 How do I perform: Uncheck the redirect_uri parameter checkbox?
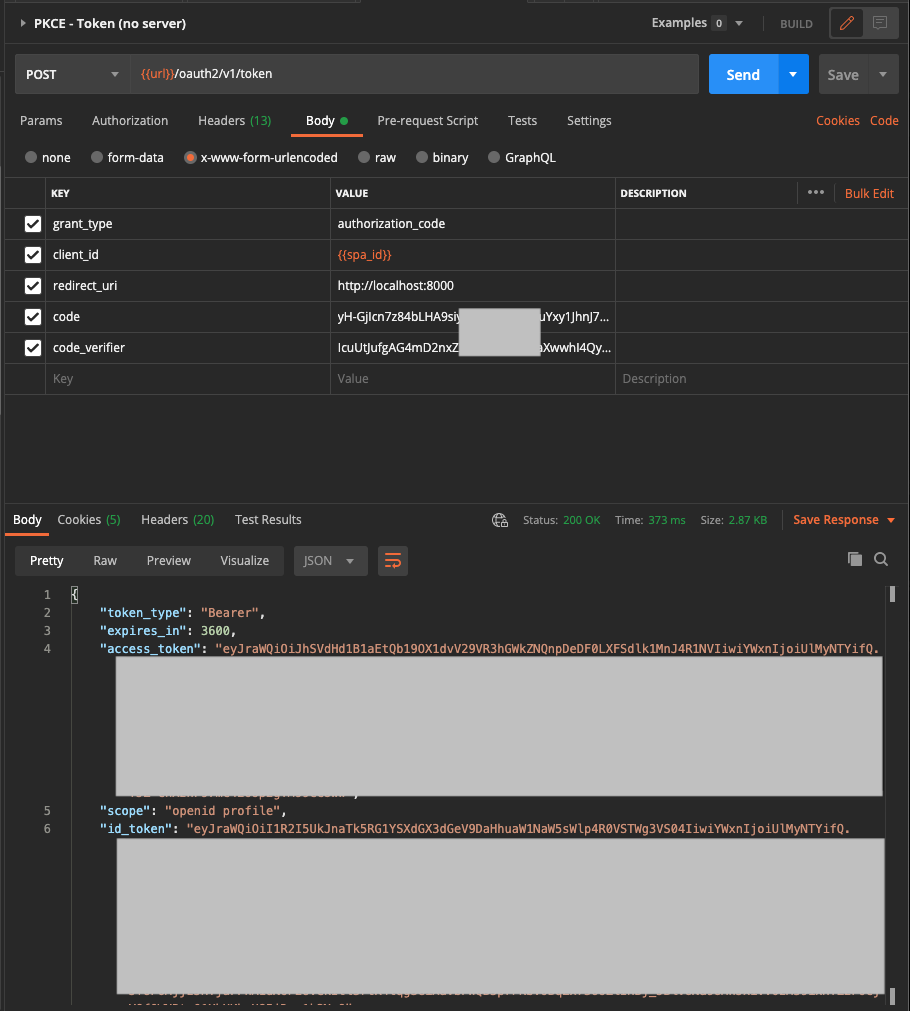(x=33, y=286)
